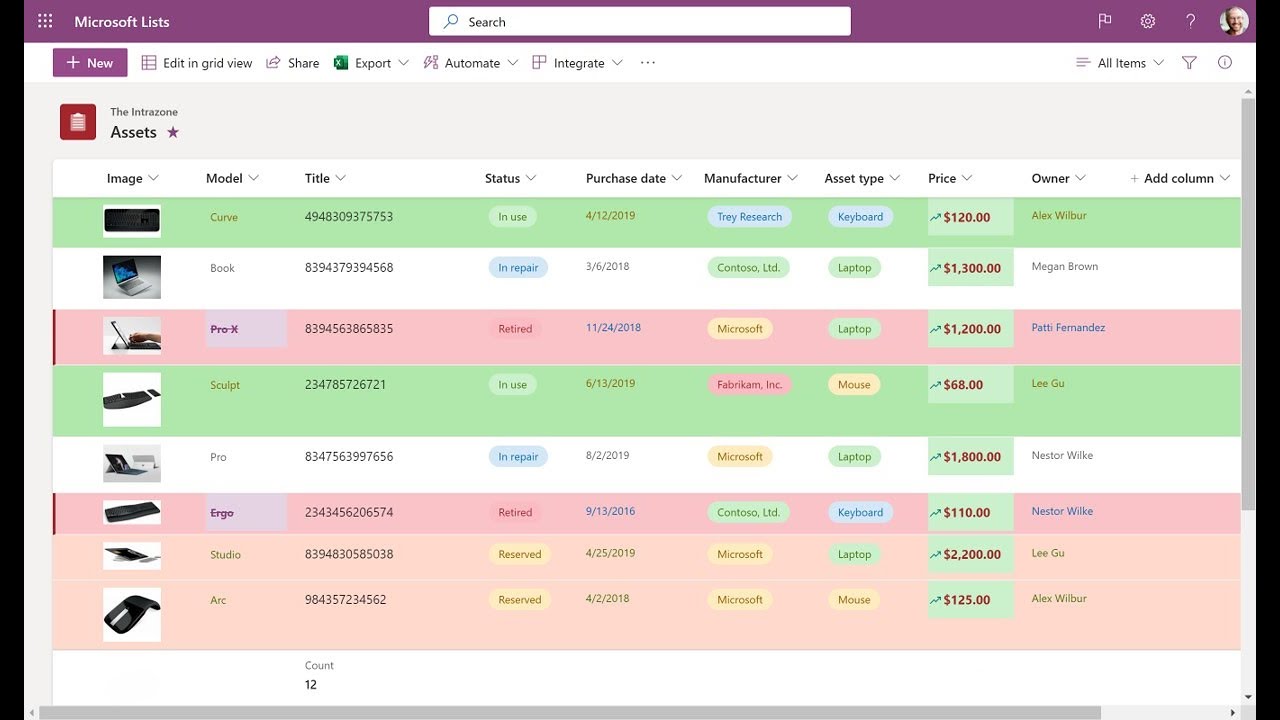
Task: Click the Fabrikam, Inc. manufacturer pill
Action: (x=749, y=385)
